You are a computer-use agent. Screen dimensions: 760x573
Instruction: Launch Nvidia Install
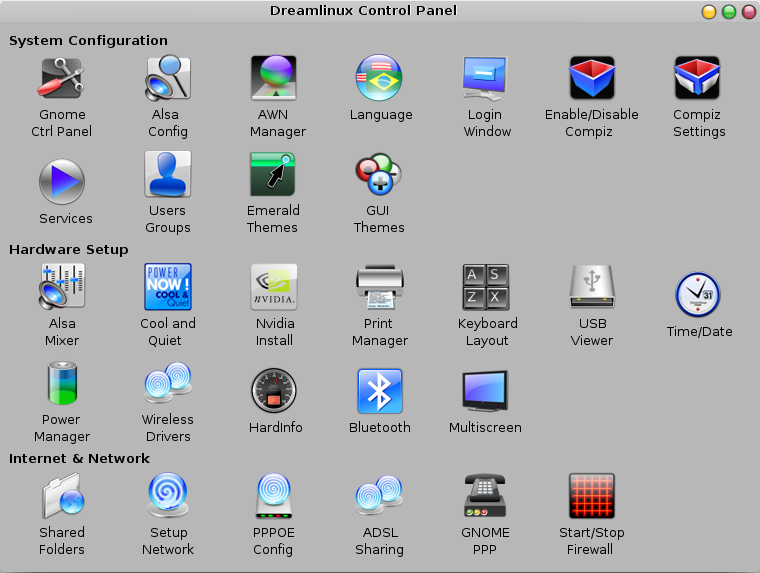coord(274,287)
